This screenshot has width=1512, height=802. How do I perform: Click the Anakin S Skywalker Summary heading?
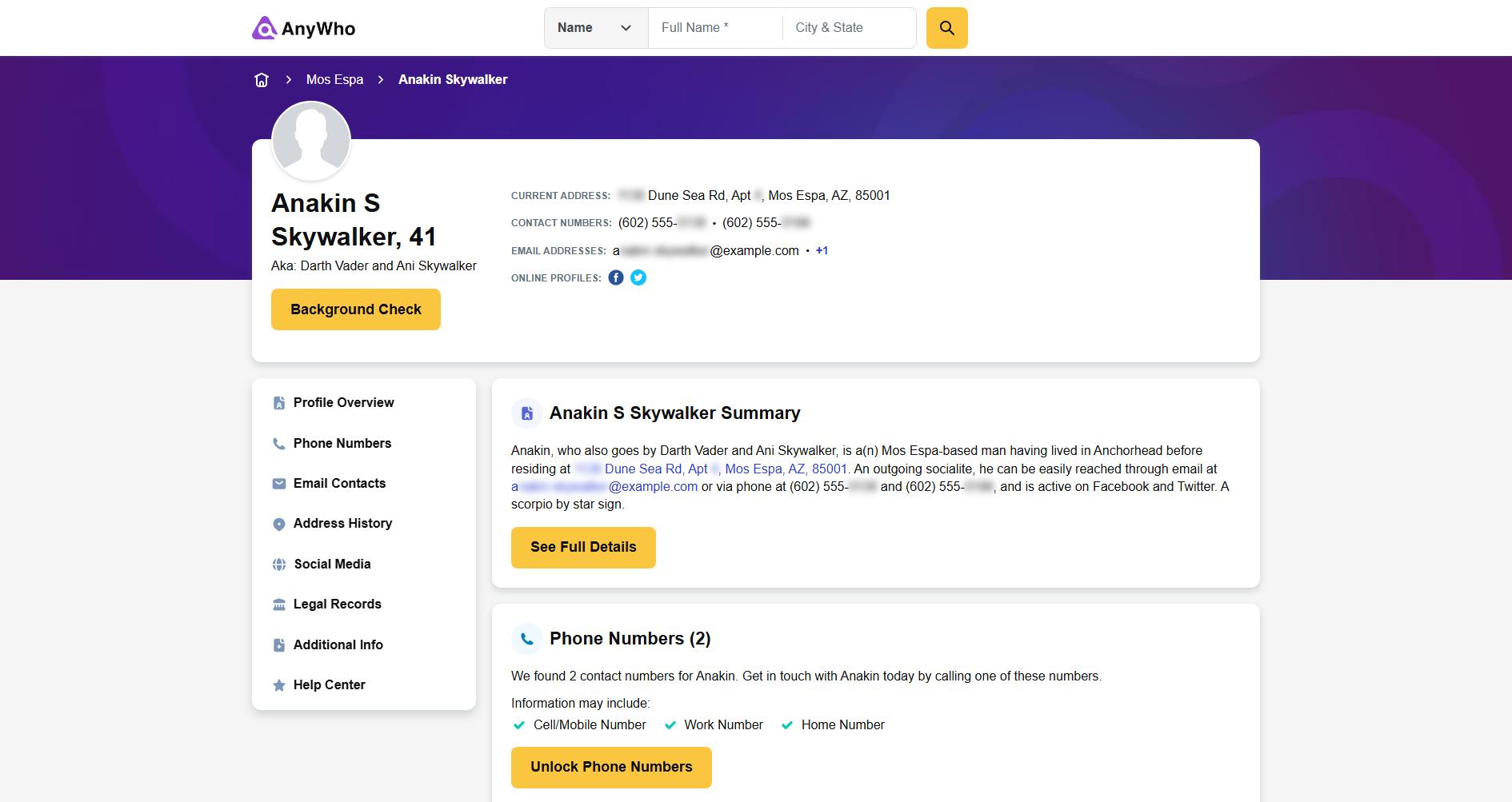674,413
